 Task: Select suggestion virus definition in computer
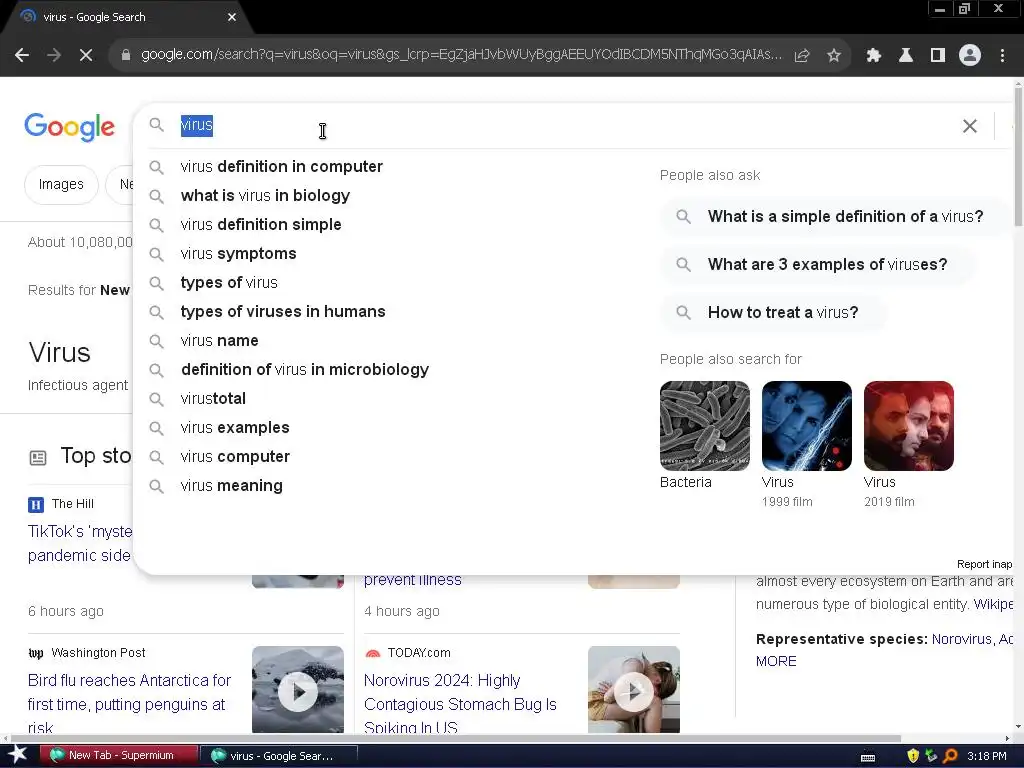click(x=281, y=167)
